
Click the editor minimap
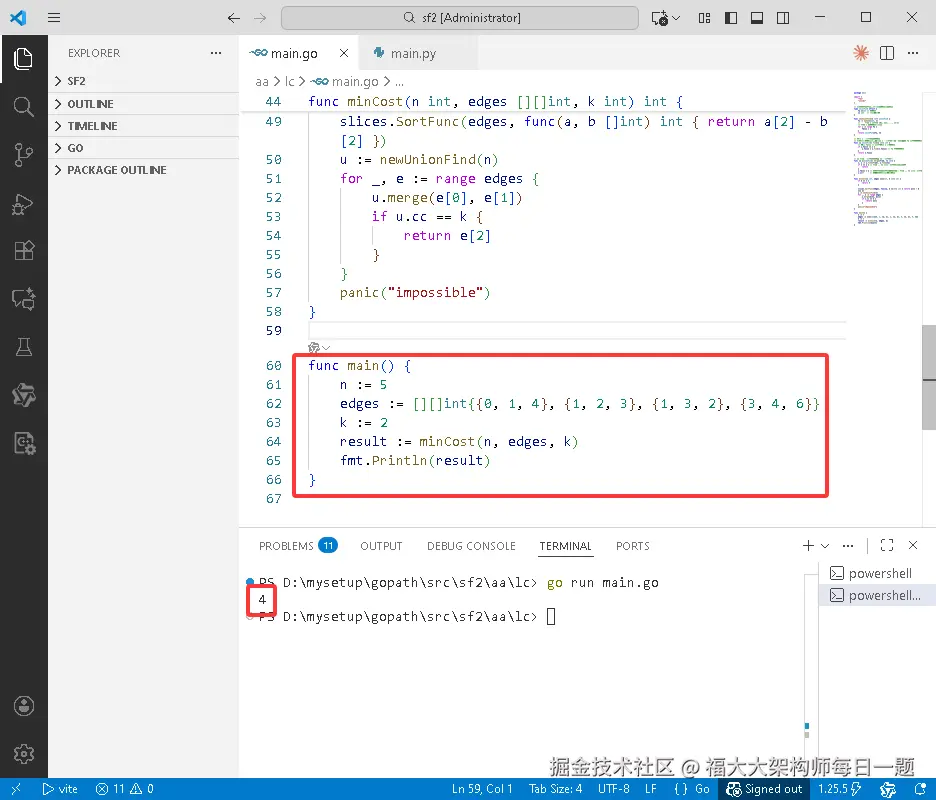[x=886, y=159]
